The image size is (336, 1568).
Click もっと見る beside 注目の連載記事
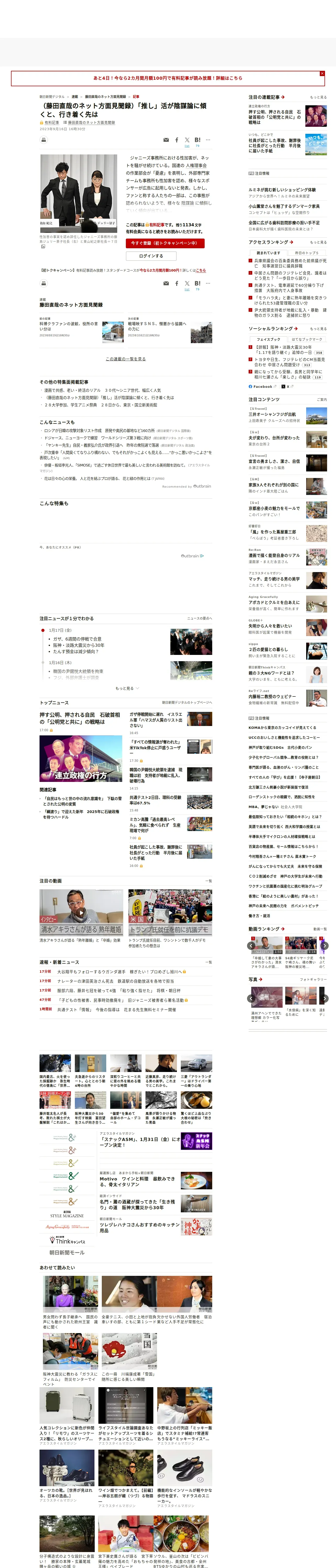pyautogui.click(x=318, y=97)
